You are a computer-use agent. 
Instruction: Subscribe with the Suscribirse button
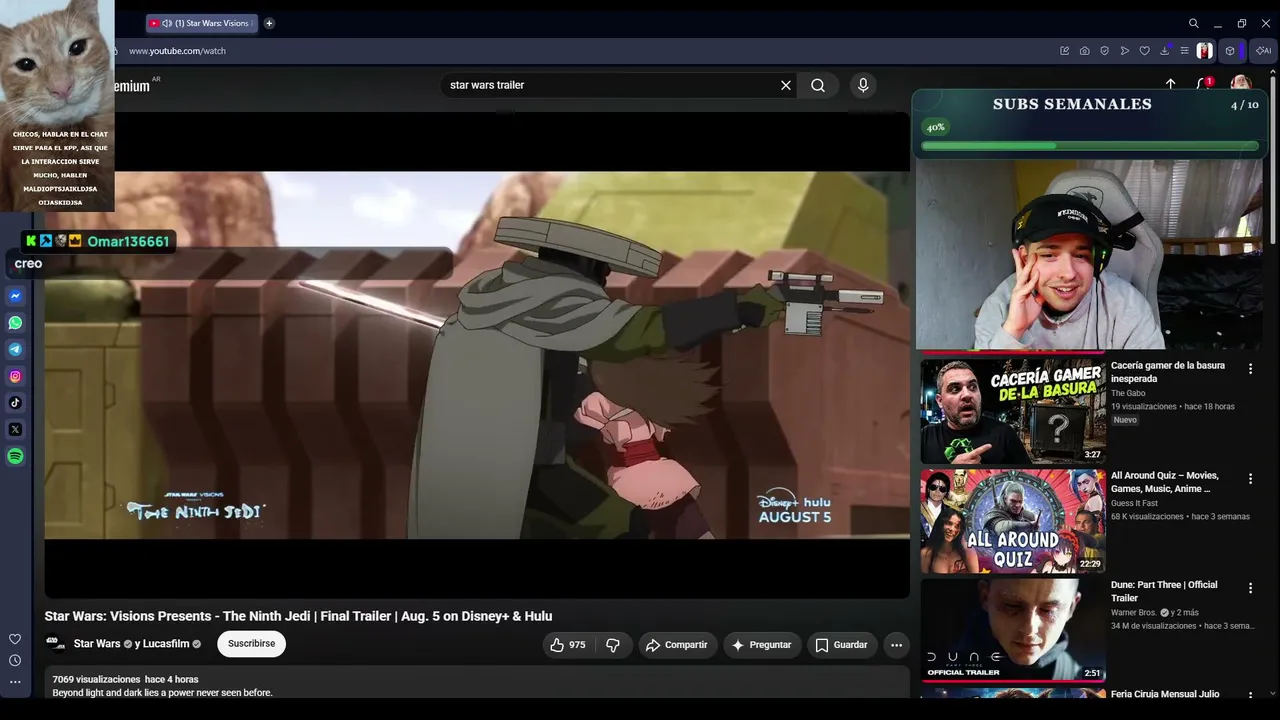click(x=251, y=644)
